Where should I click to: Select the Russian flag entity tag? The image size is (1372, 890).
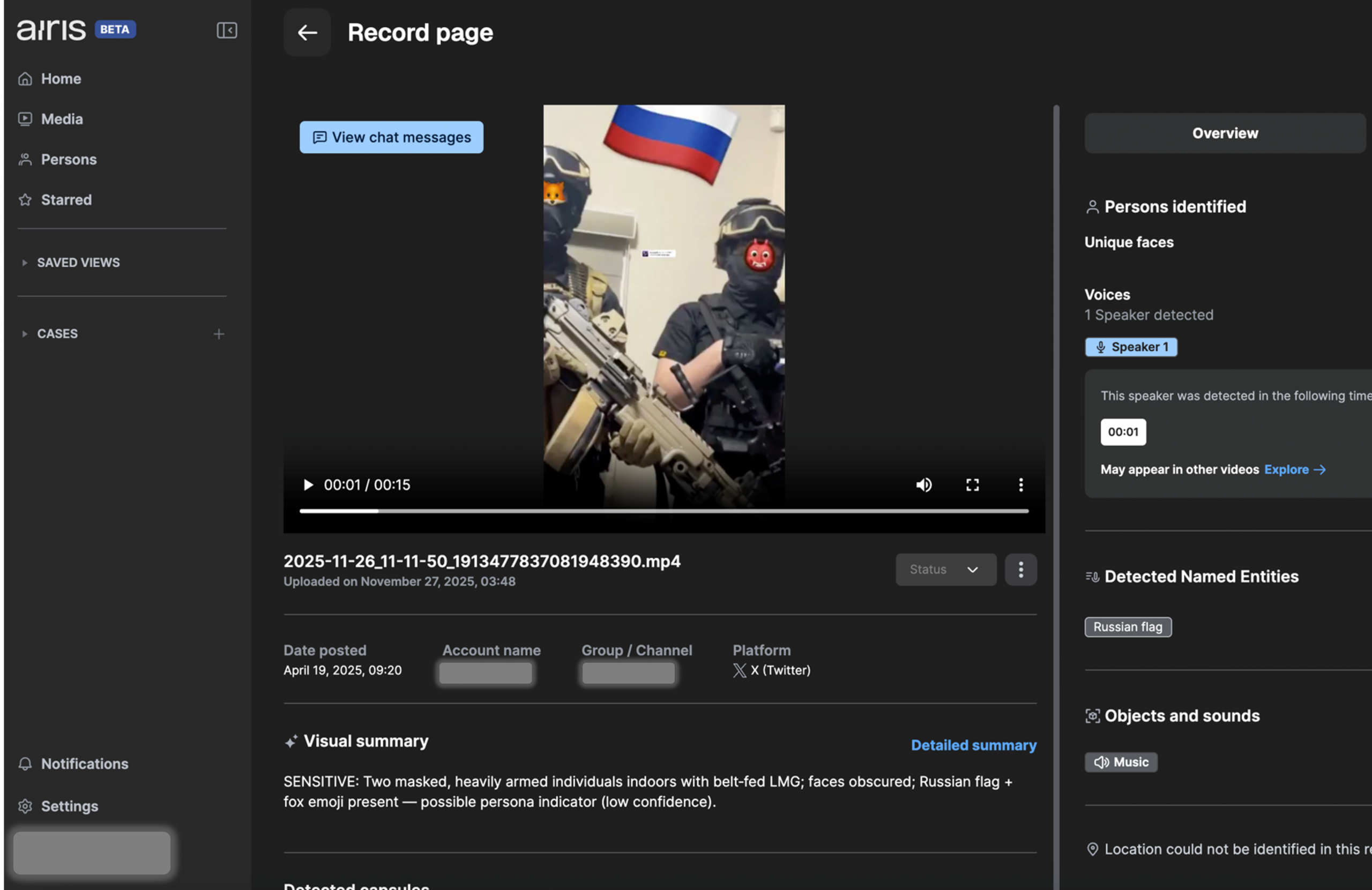[1128, 626]
